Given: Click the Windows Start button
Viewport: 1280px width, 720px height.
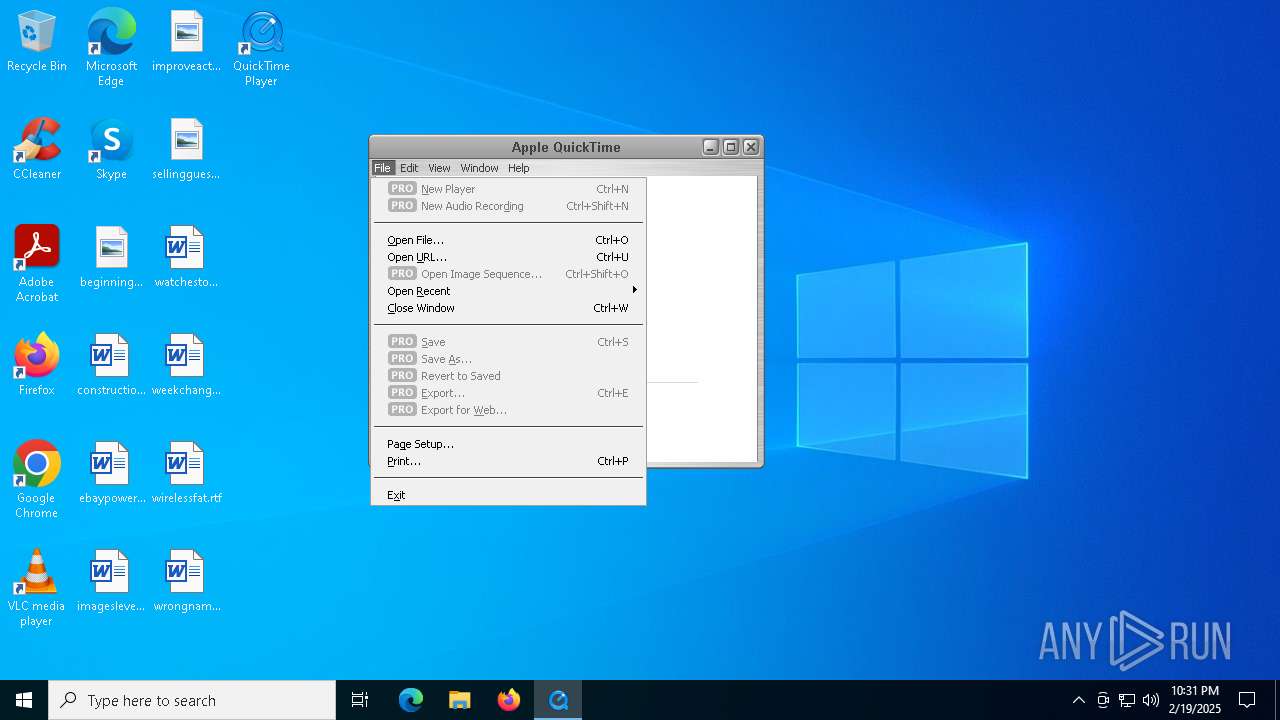Looking at the screenshot, I should (x=24, y=700).
